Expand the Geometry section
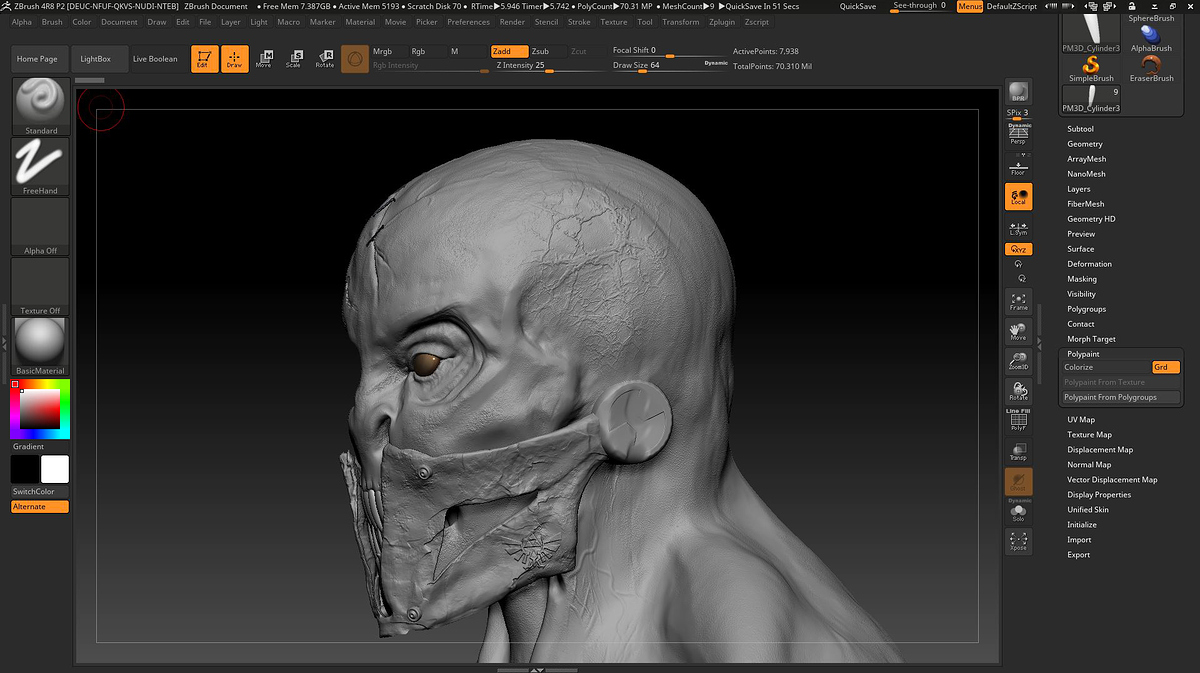 [x=1084, y=144]
